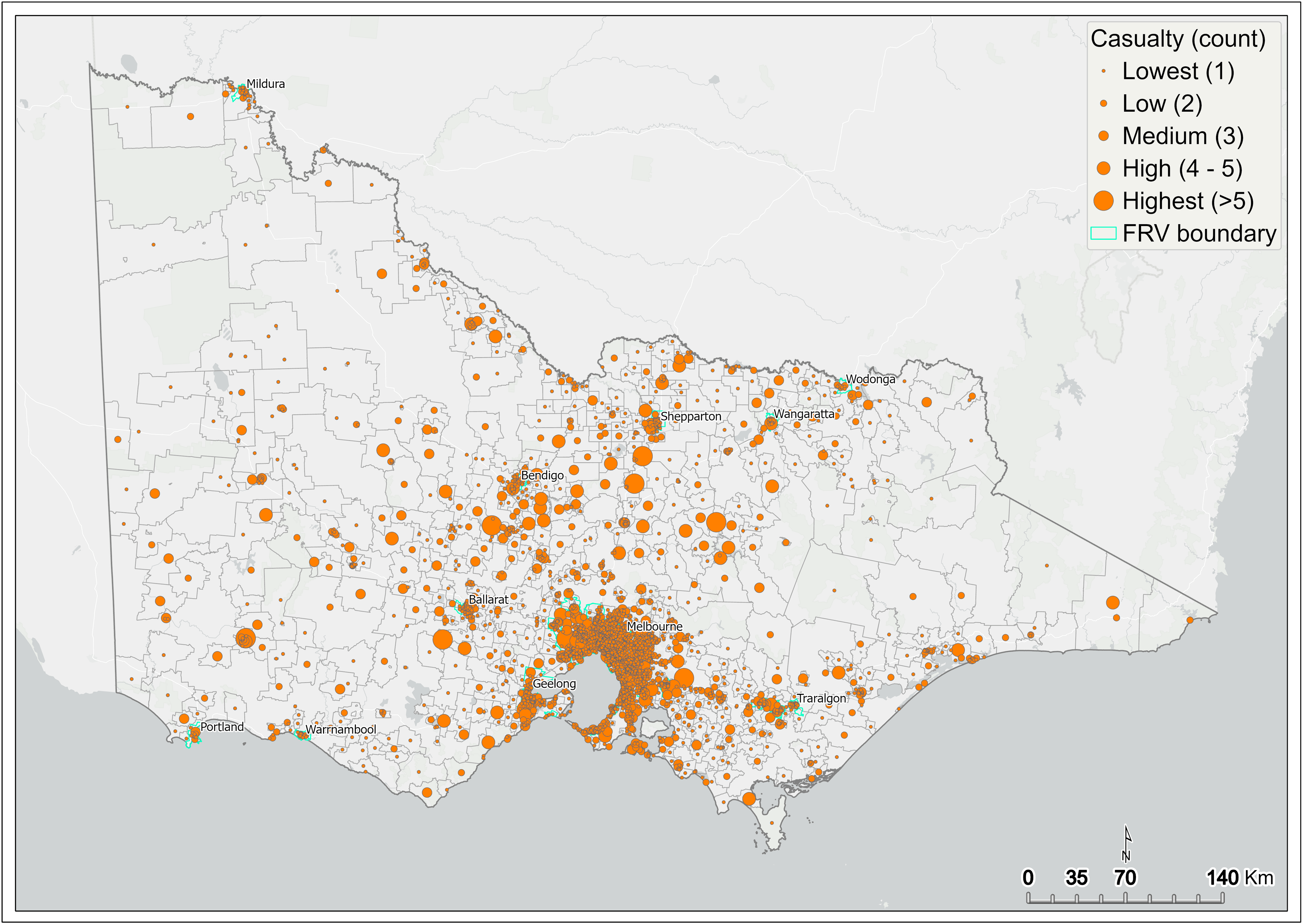
Task: Click the High (4 - 5) legend circle
Action: [1103, 168]
